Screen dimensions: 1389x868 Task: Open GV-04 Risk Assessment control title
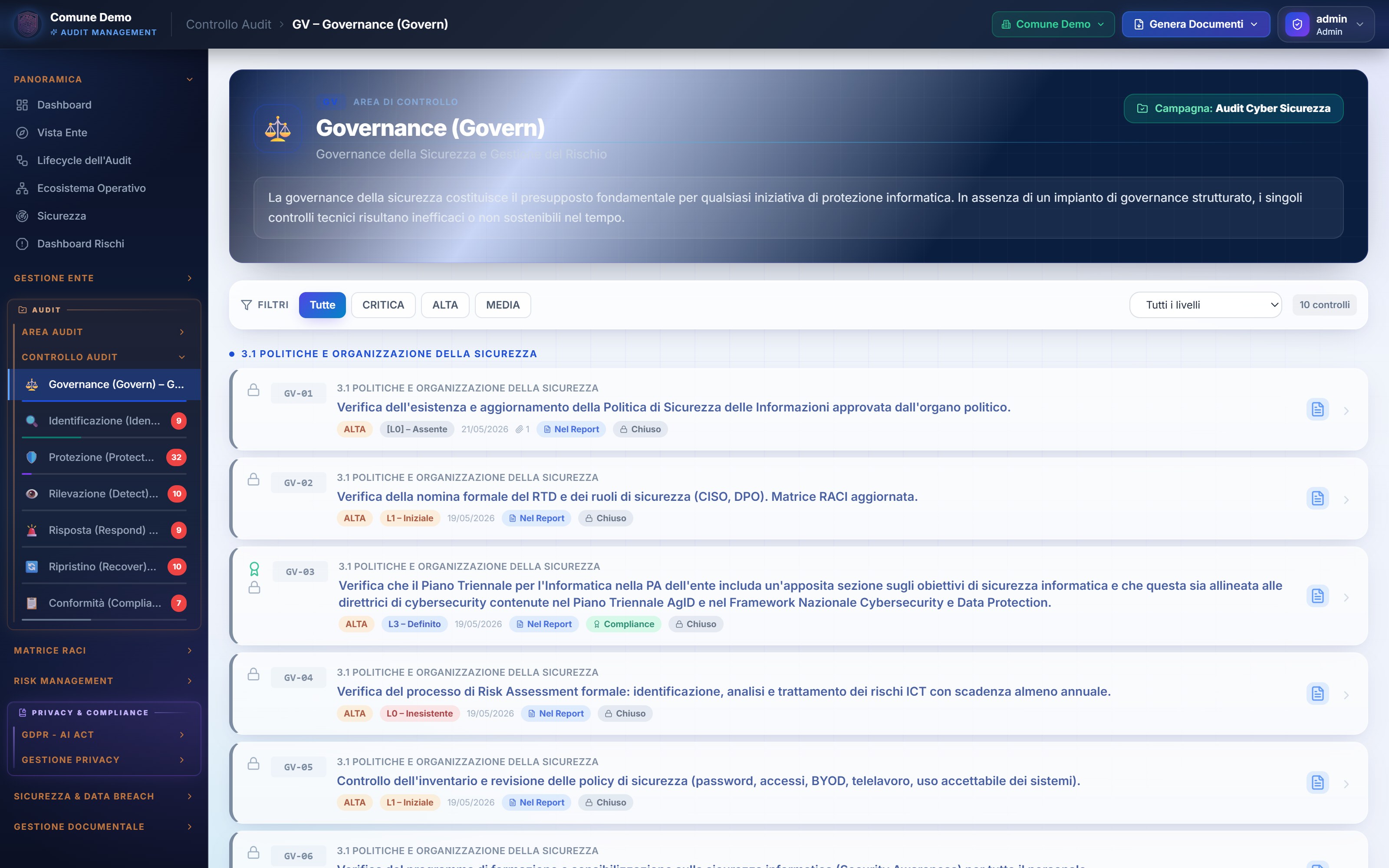pos(724,692)
